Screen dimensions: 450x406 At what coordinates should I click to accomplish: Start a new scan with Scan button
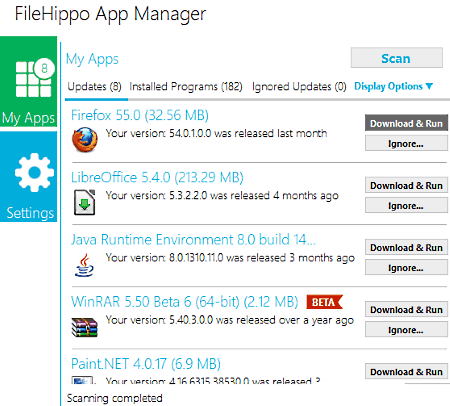pyautogui.click(x=397, y=58)
